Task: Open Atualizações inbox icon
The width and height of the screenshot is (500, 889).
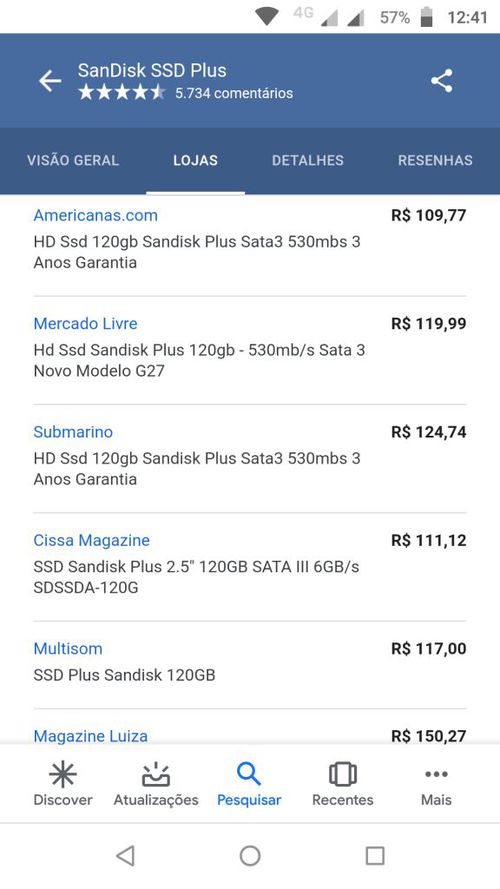Action: point(156,774)
